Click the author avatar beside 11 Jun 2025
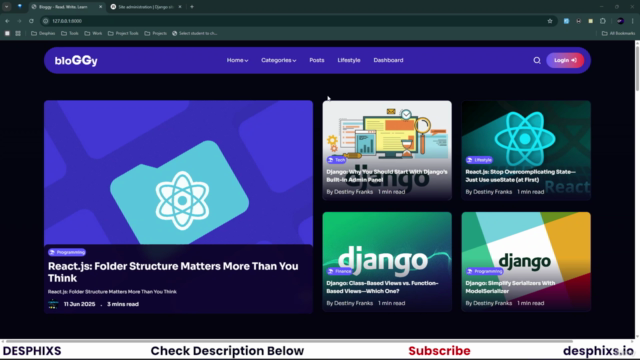The width and height of the screenshot is (640, 360). (53, 304)
